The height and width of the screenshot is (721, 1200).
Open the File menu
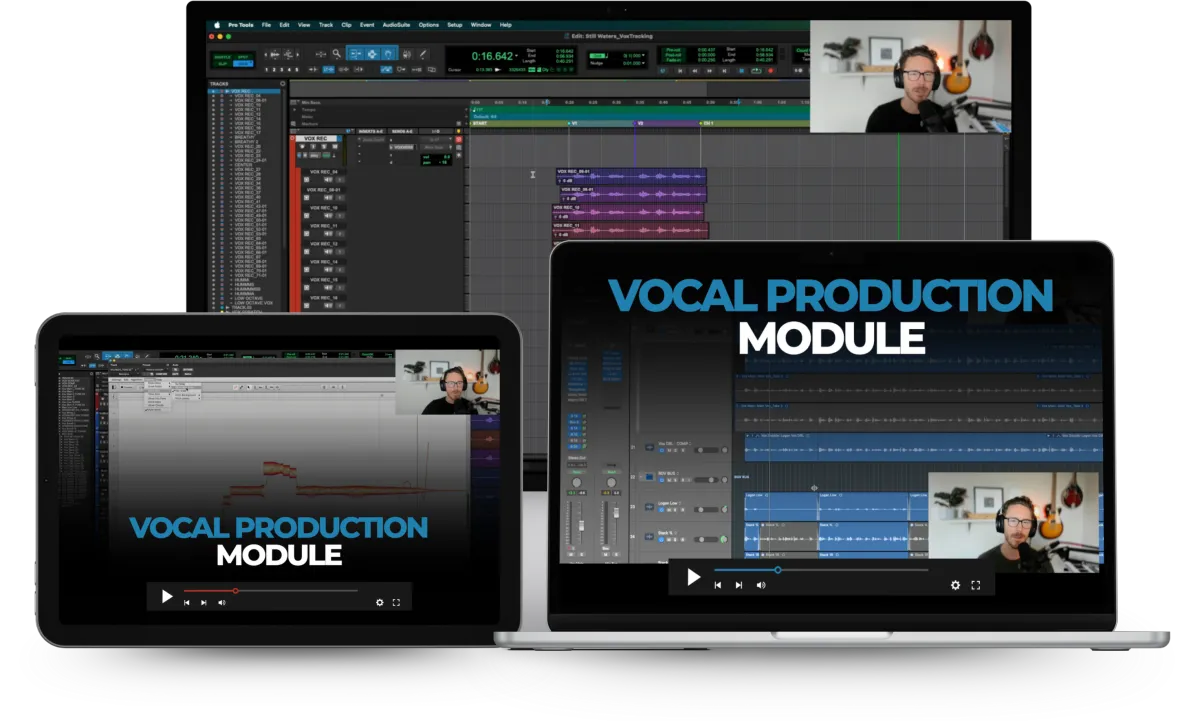266,25
